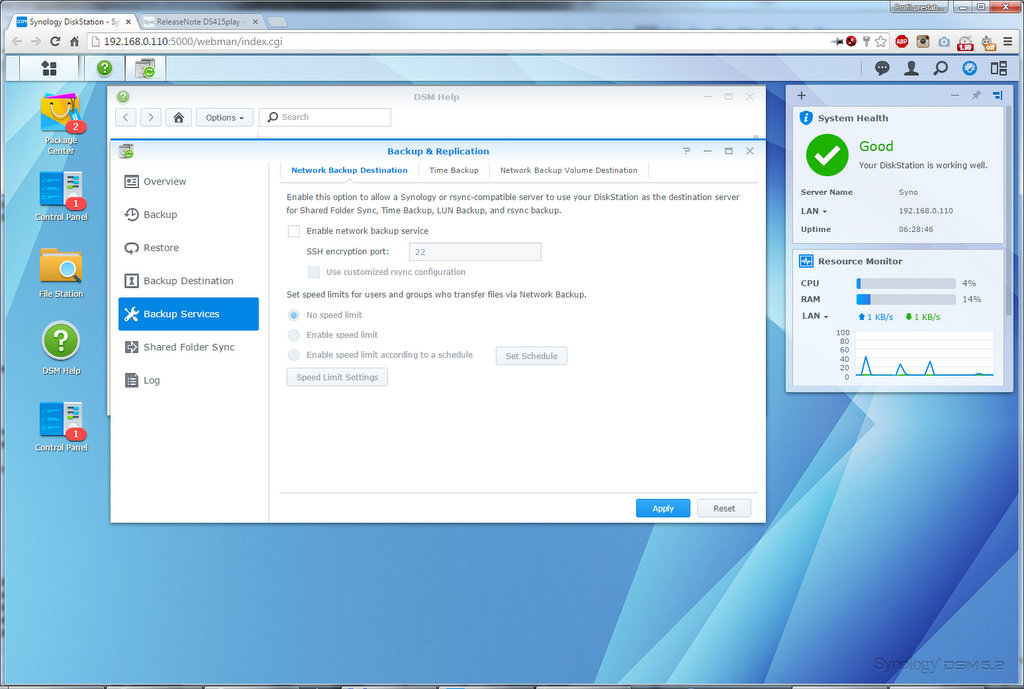Open the notifications speech bubble icon
The width and height of the screenshot is (1024, 689).
882,68
